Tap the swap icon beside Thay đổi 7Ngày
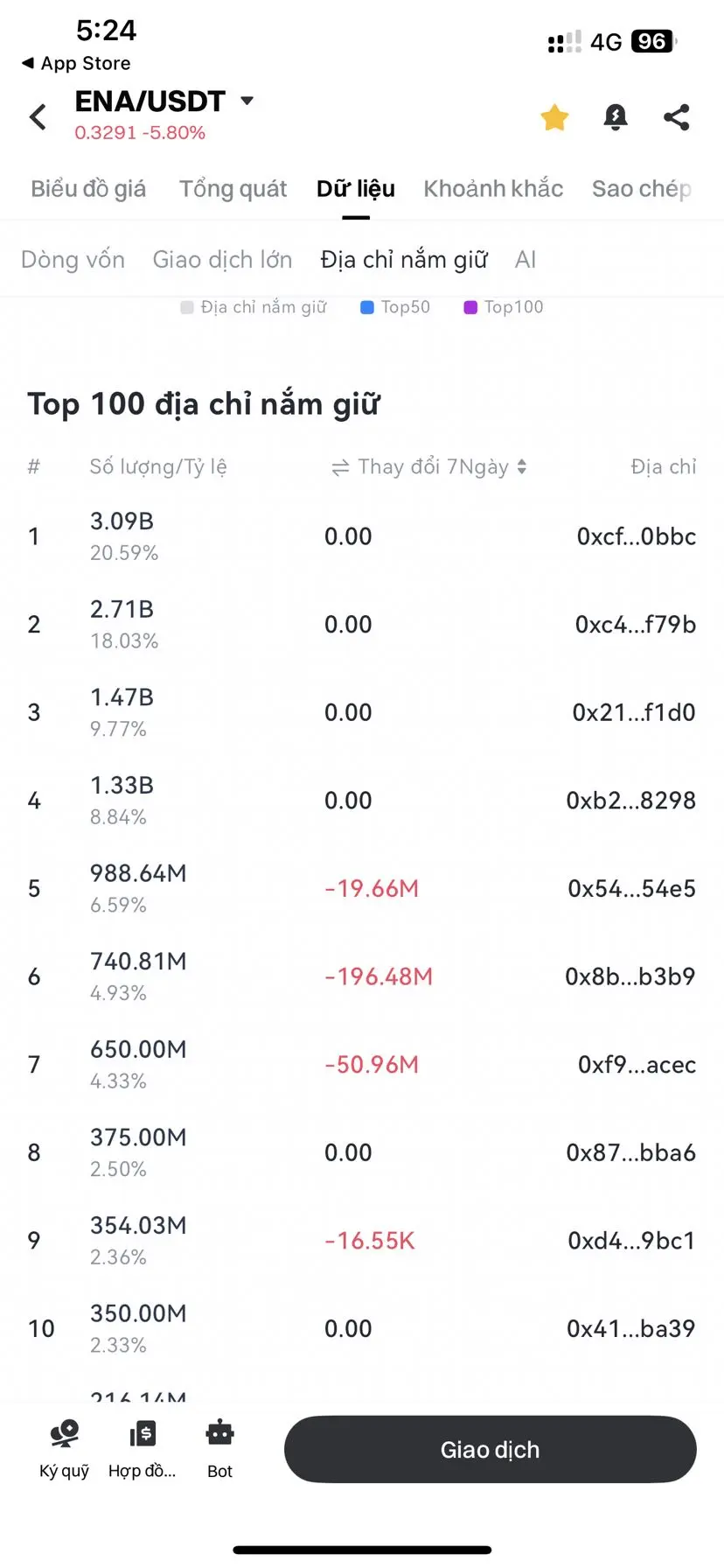The height and width of the screenshot is (1568, 724). [340, 467]
